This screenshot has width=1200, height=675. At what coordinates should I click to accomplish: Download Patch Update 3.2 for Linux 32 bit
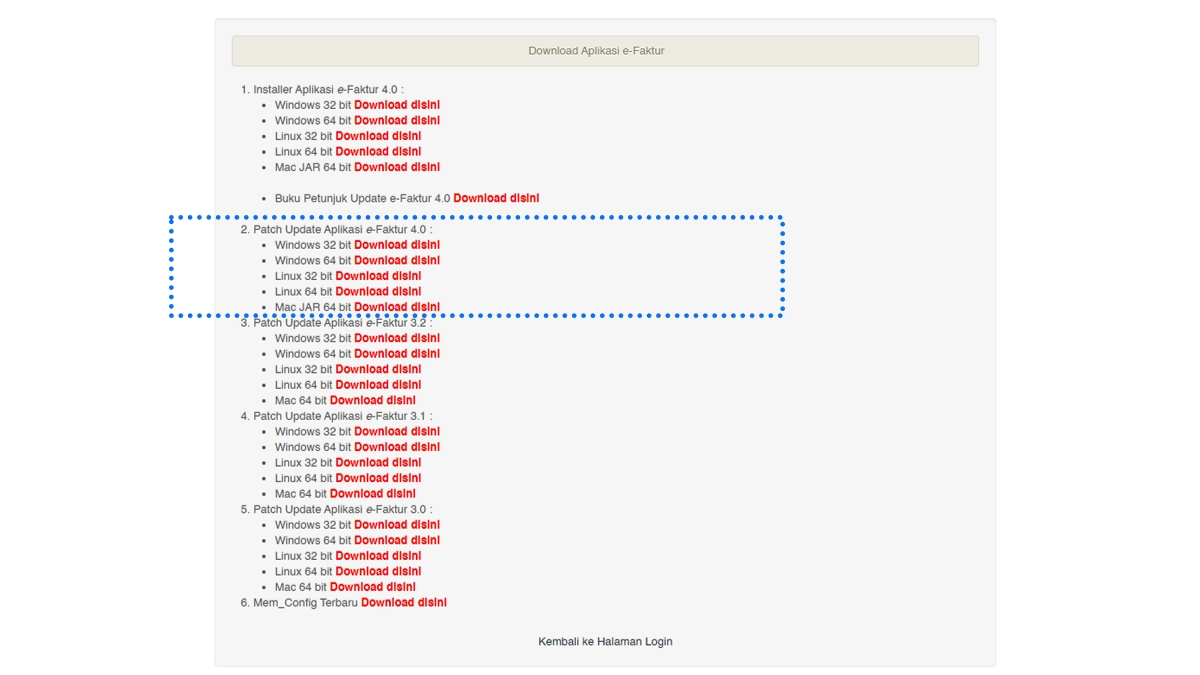pyautogui.click(x=378, y=369)
